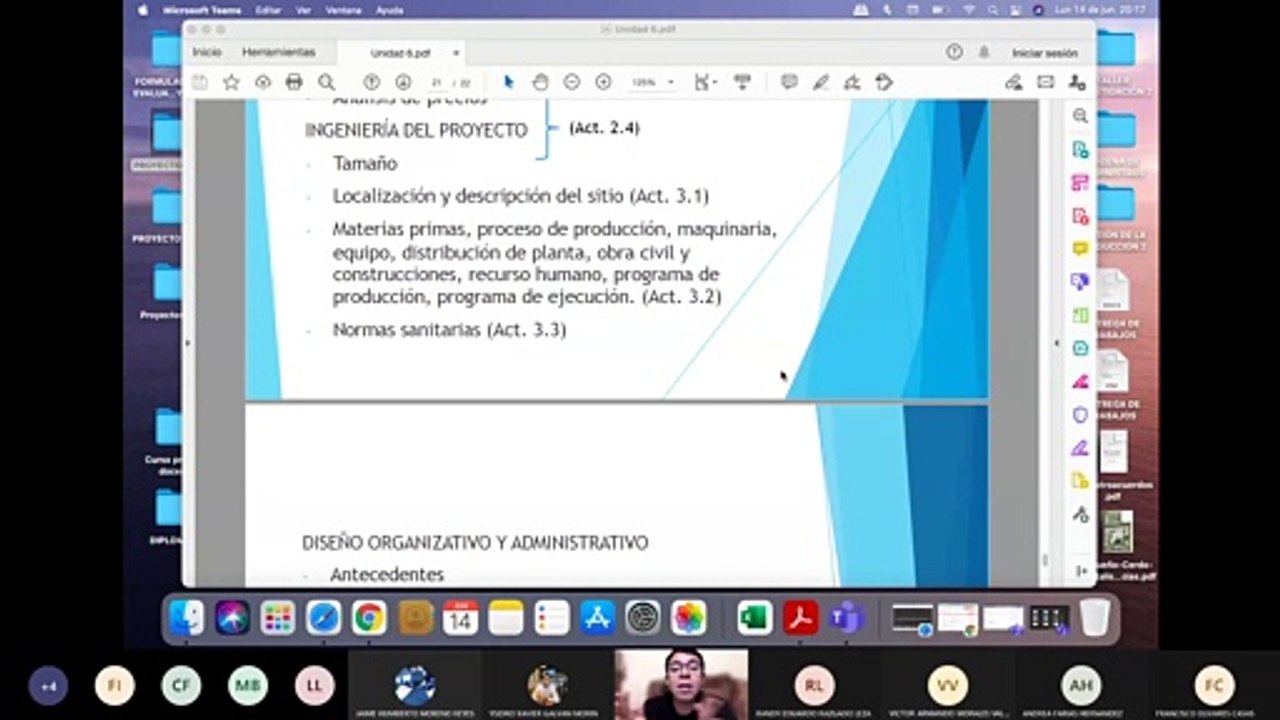Open Trash from the Dock
1280x720 pixels.
tap(1095, 618)
